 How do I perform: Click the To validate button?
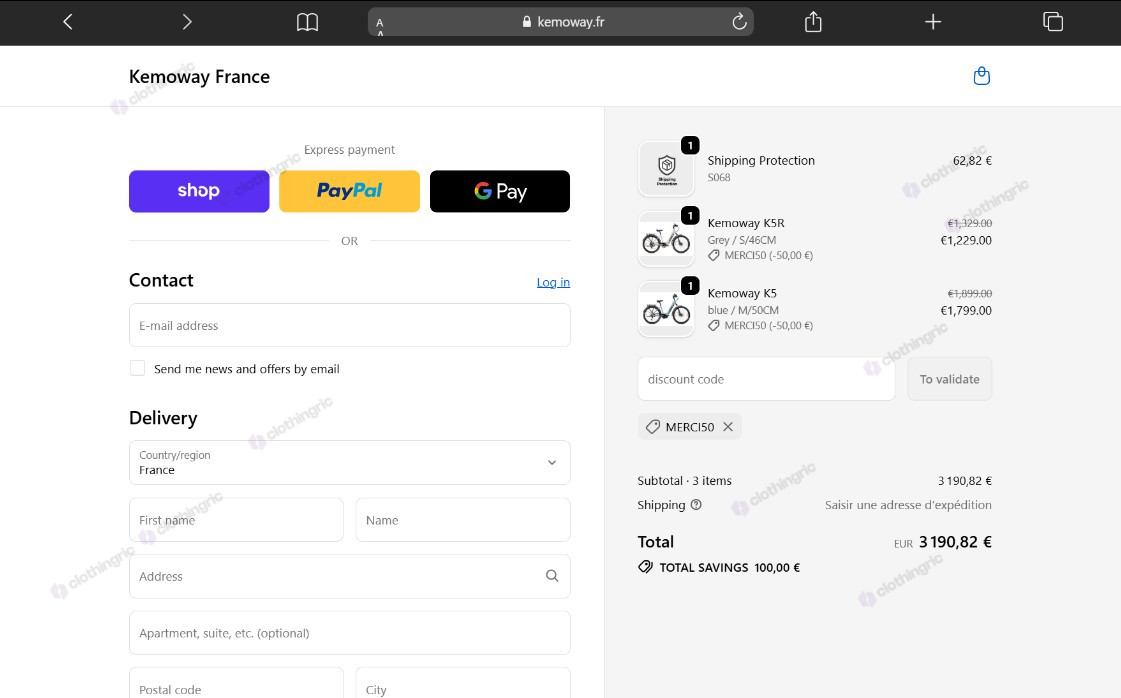click(x=949, y=379)
